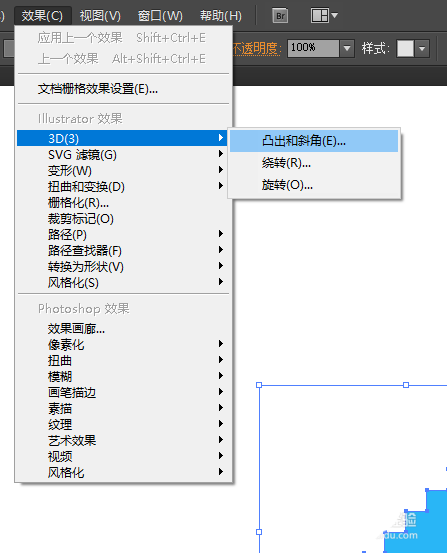Choose 绕转(R)... in the 3D submenu
The image size is (447, 553).
coord(314,163)
